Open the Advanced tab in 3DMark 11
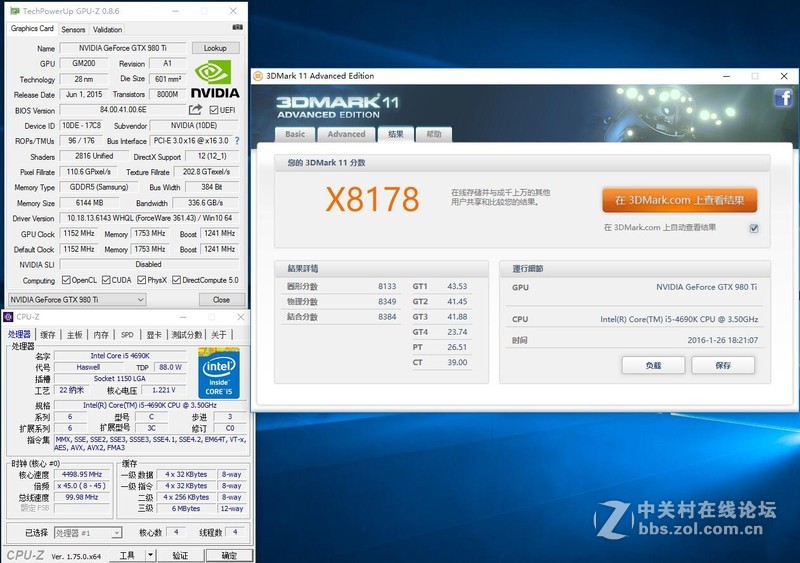 [346, 134]
